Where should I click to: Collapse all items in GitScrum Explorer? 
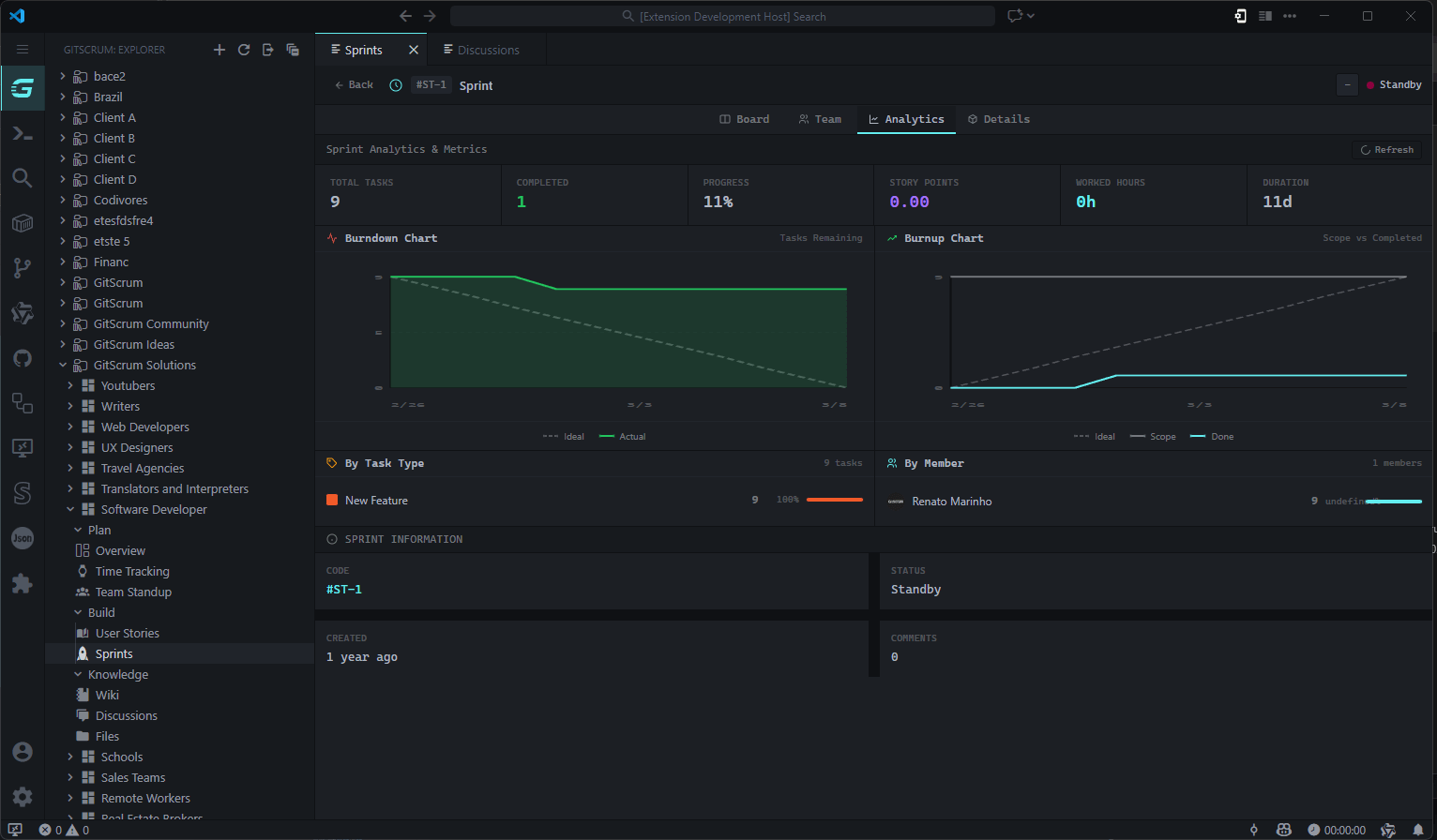click(293, 50)
